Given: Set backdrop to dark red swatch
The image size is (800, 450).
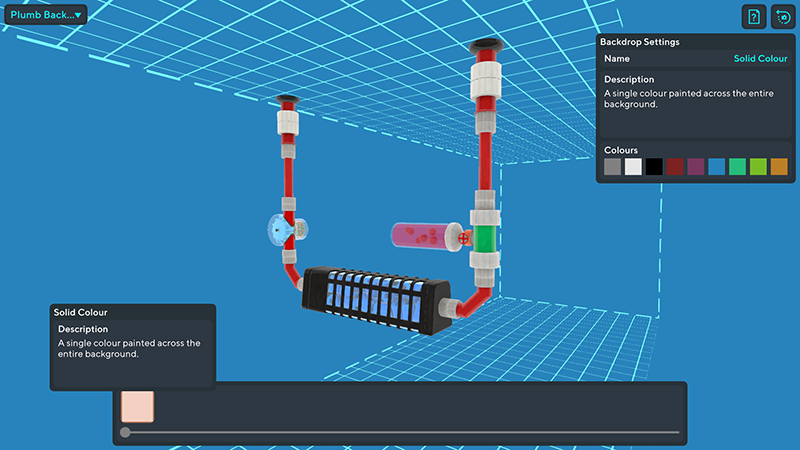Looking at the screenshot, I should tap(675, 167).
